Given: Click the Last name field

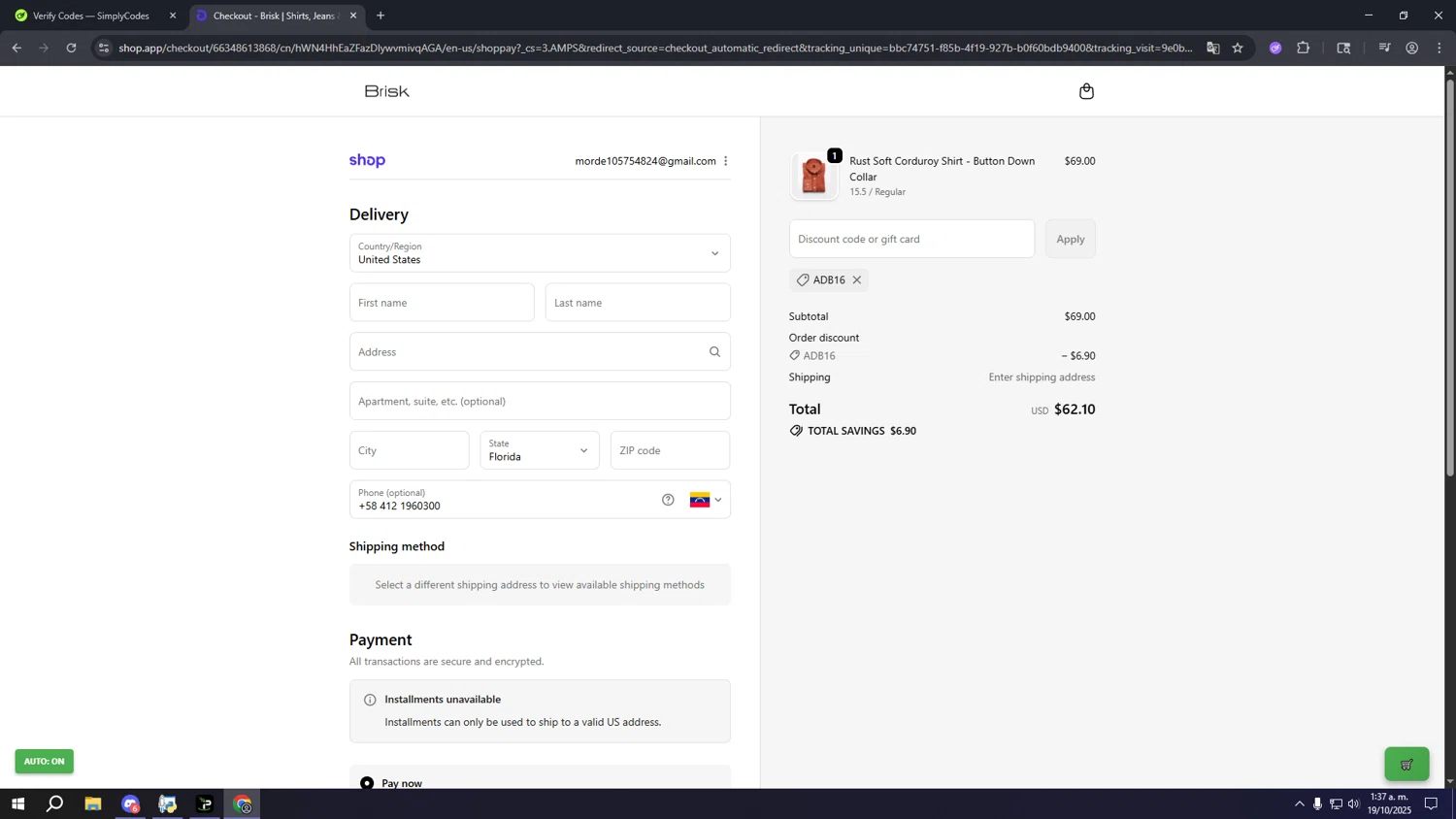Looking at the screenshot, I should point(638,303).
